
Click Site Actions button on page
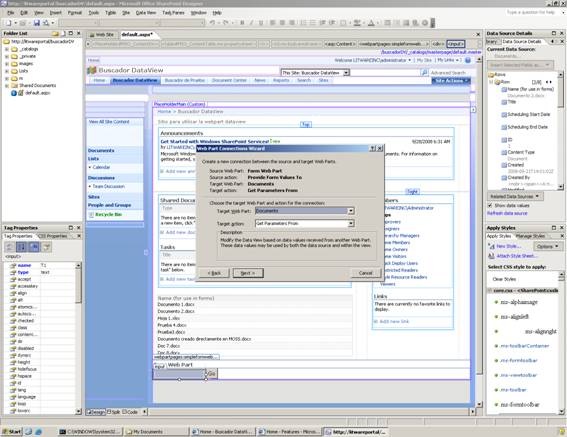pyautogui.click(x=451, y=80)
